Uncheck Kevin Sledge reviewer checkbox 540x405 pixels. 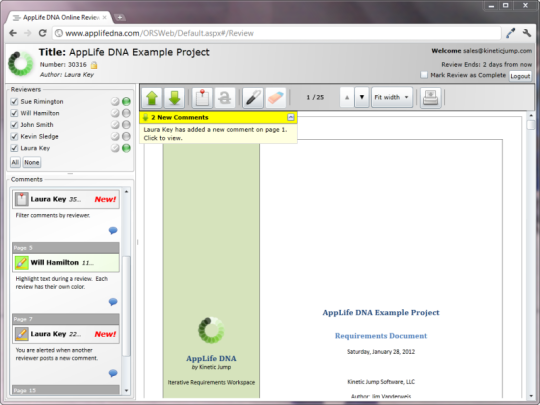(14, 136)
